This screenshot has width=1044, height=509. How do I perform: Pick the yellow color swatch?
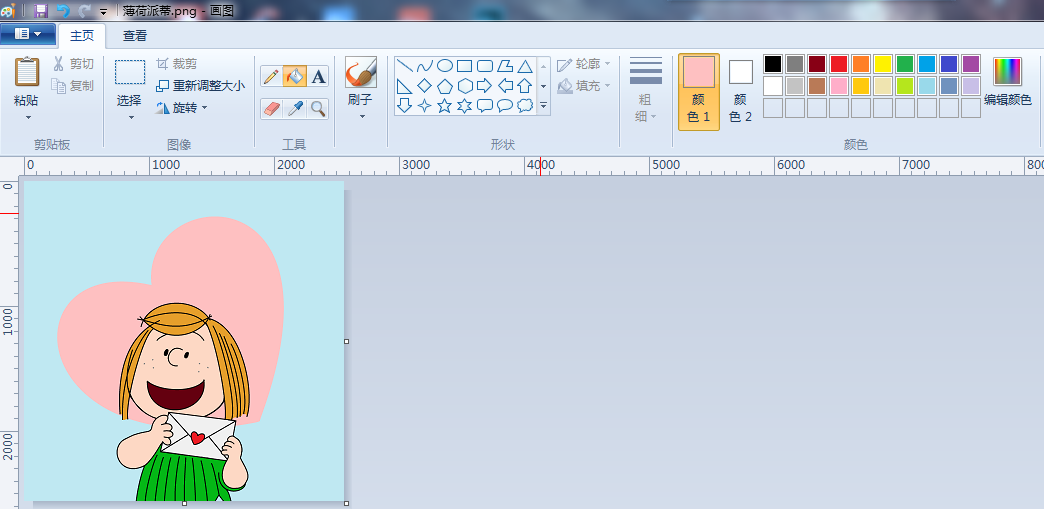tap(883, 64)
